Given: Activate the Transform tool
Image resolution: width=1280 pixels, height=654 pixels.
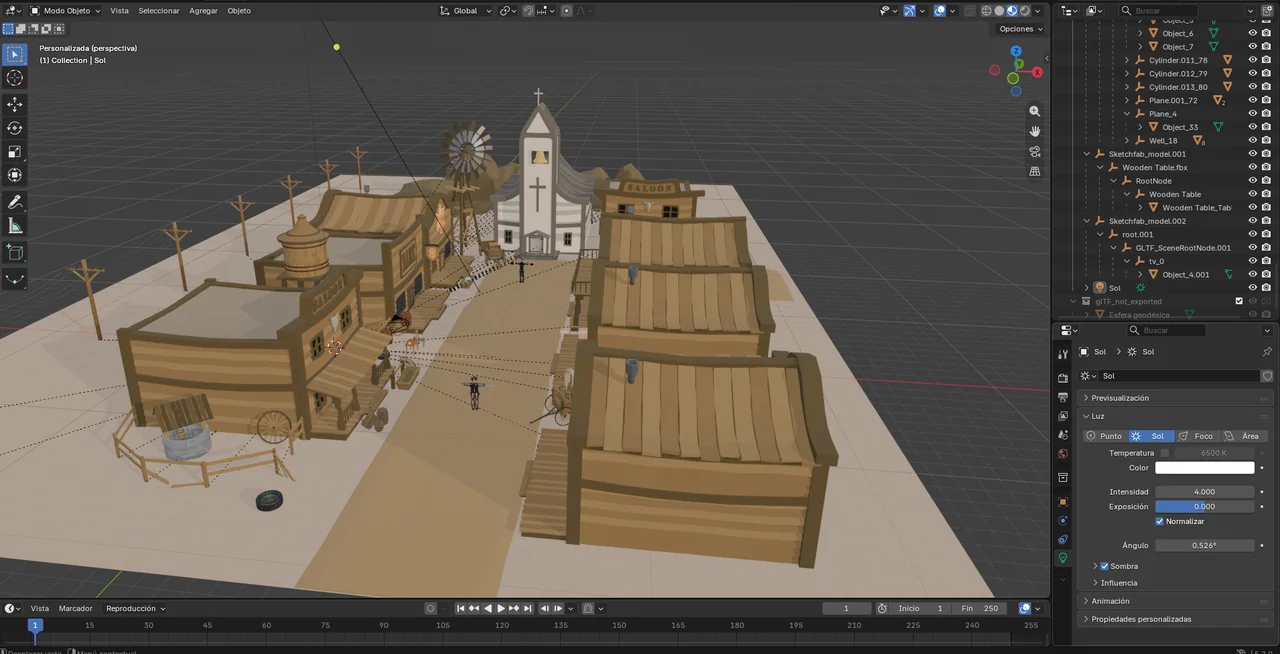Looking at the screenshot, I should coord(15,176).
